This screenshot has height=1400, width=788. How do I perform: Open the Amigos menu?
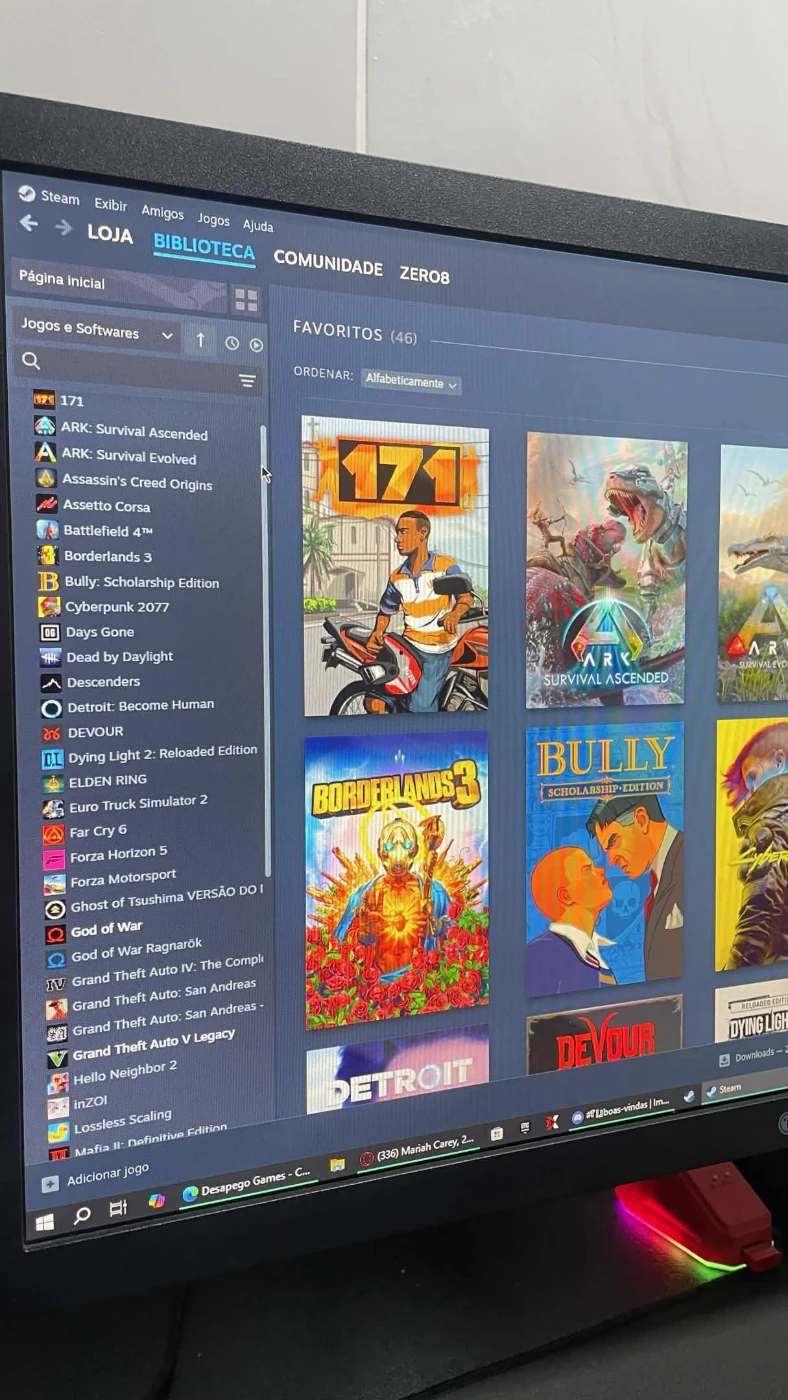[x=162, y=212]
